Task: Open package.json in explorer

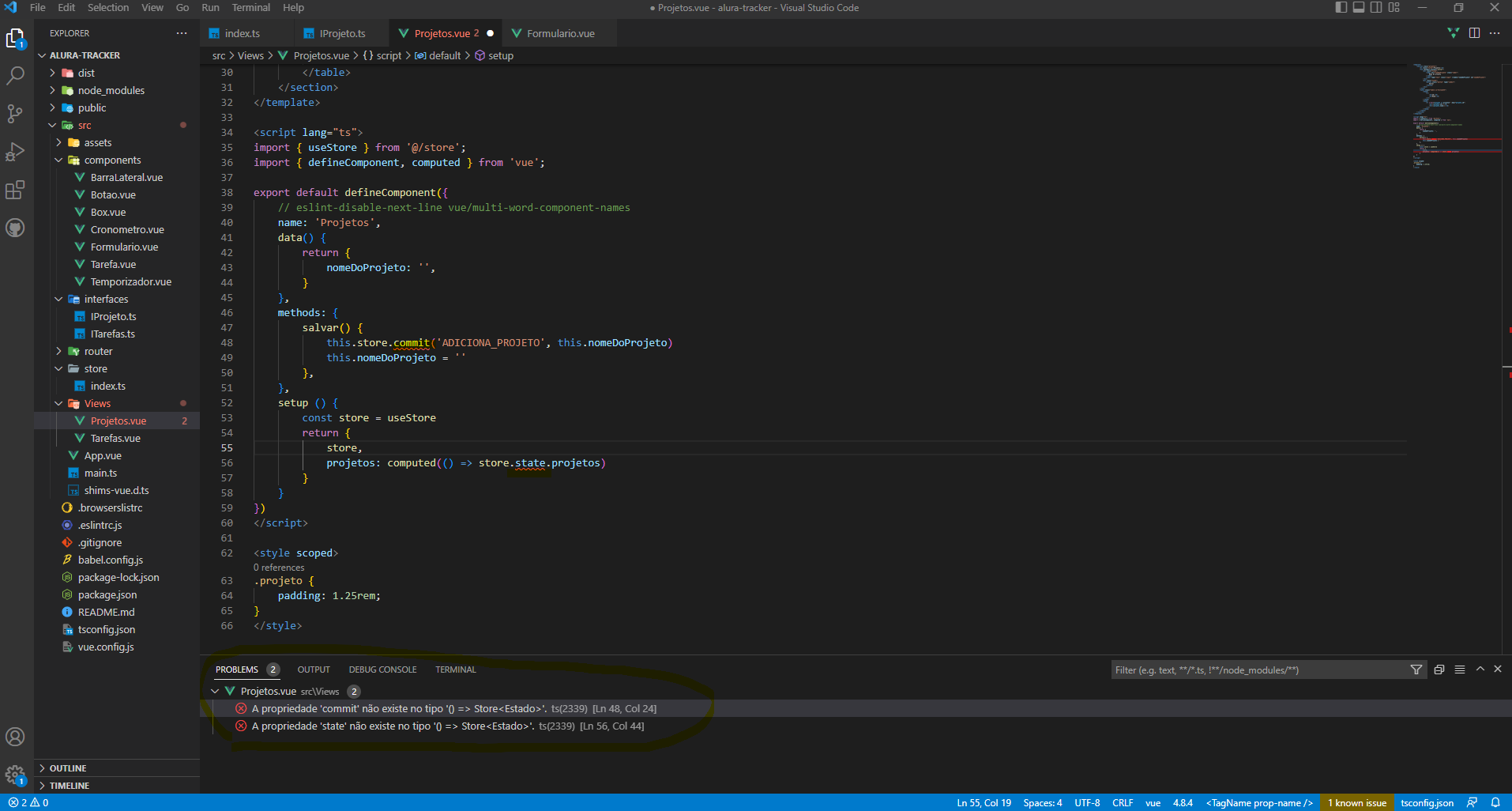Action: pos(107,594)
